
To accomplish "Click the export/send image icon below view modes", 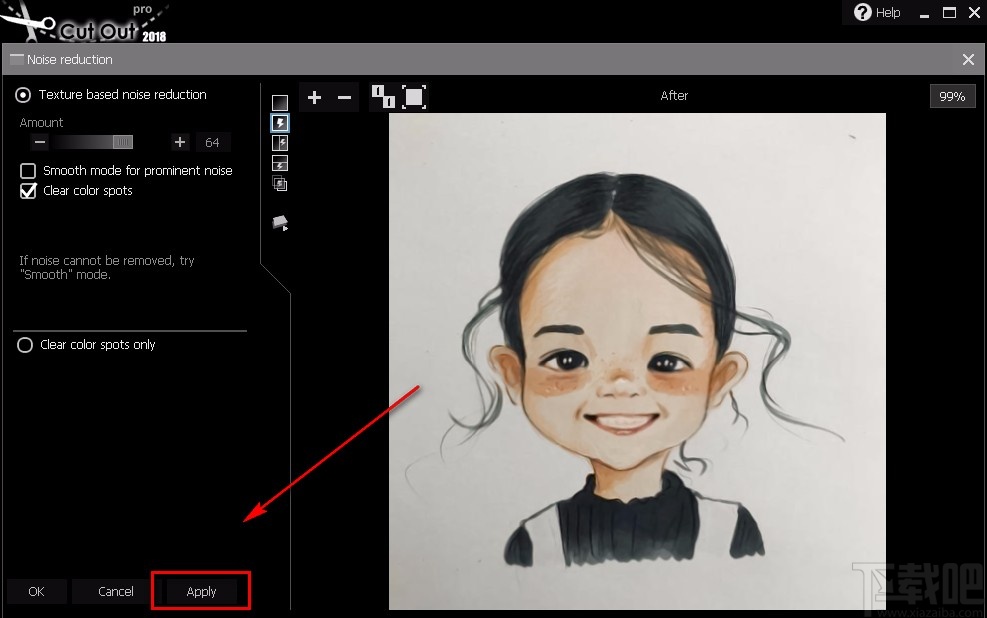I will pos(280,222).
